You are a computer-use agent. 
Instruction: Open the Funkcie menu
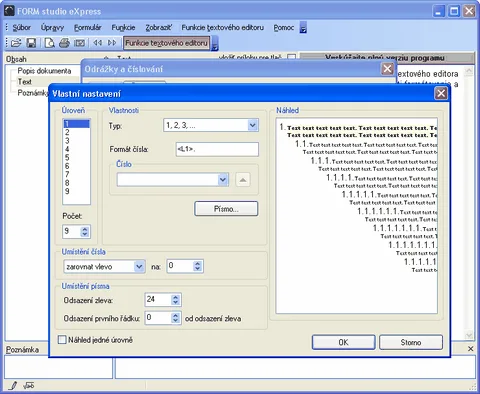pyautogui.click(x=123, y=28)
